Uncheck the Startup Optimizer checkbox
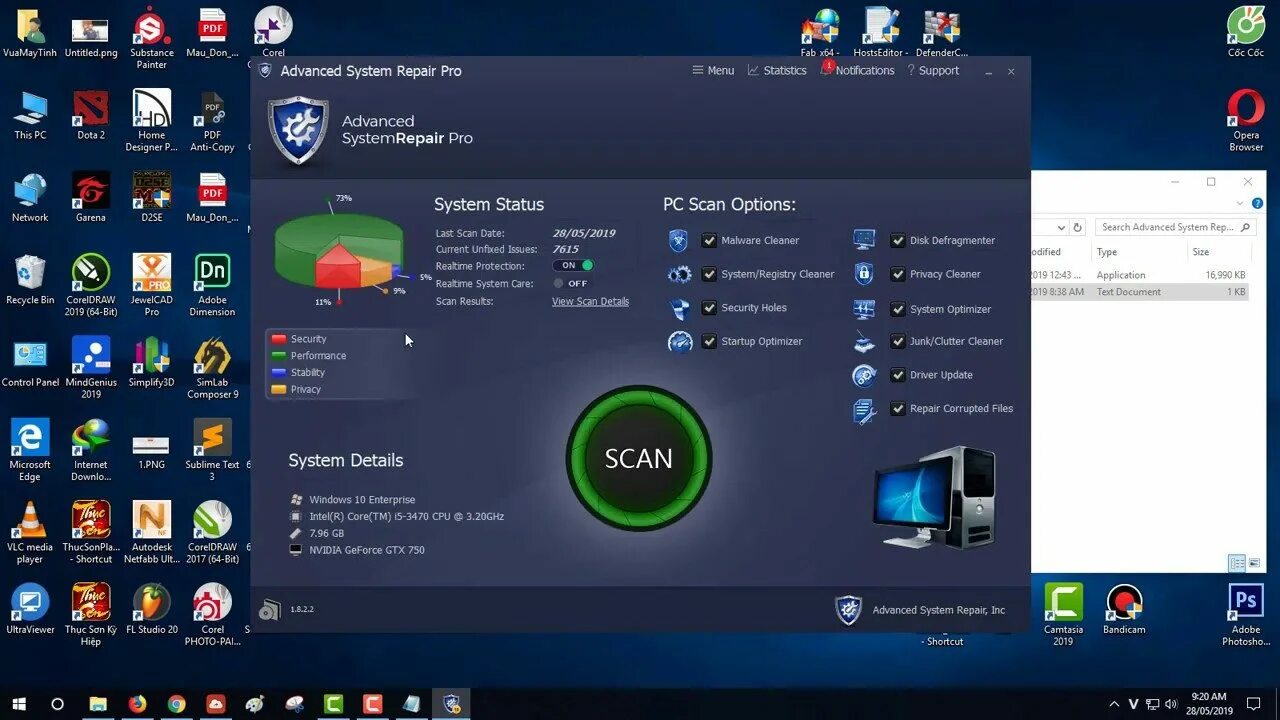The image size is (1280, 720). pos(709,341)
